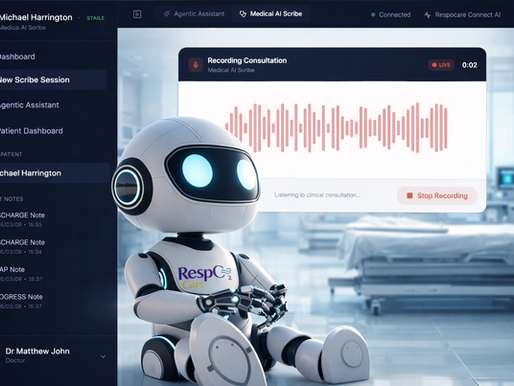514x386 pixels.
Task: Click the Agentic Assistant tab sparkle icon
Action: [x=167, y=14]
